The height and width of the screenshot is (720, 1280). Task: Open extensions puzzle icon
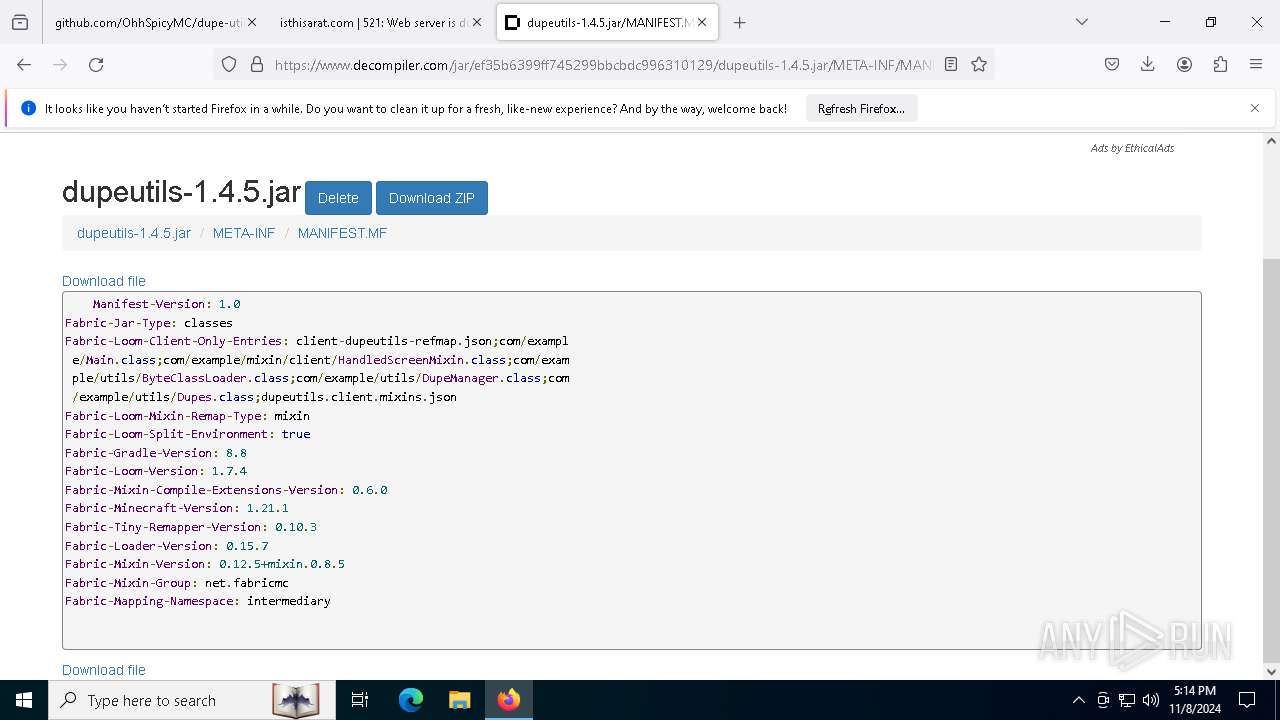1220,64
